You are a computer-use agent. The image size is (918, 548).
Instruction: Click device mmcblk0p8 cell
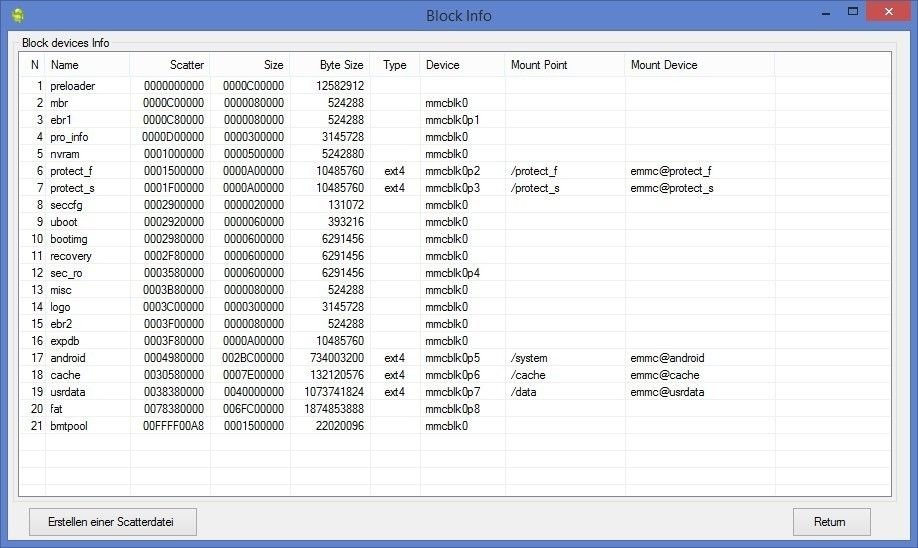click(x=453, y=409)
